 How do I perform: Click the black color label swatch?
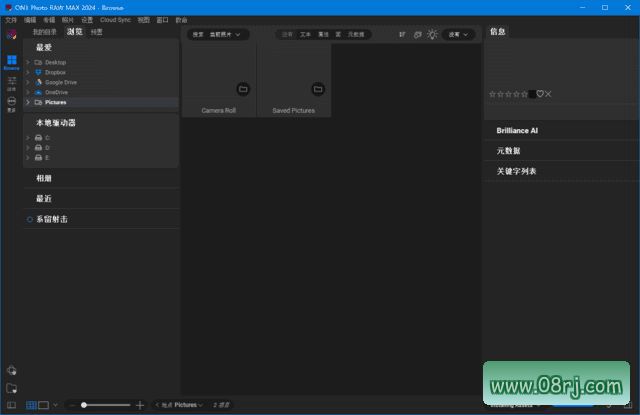point(532,94)
